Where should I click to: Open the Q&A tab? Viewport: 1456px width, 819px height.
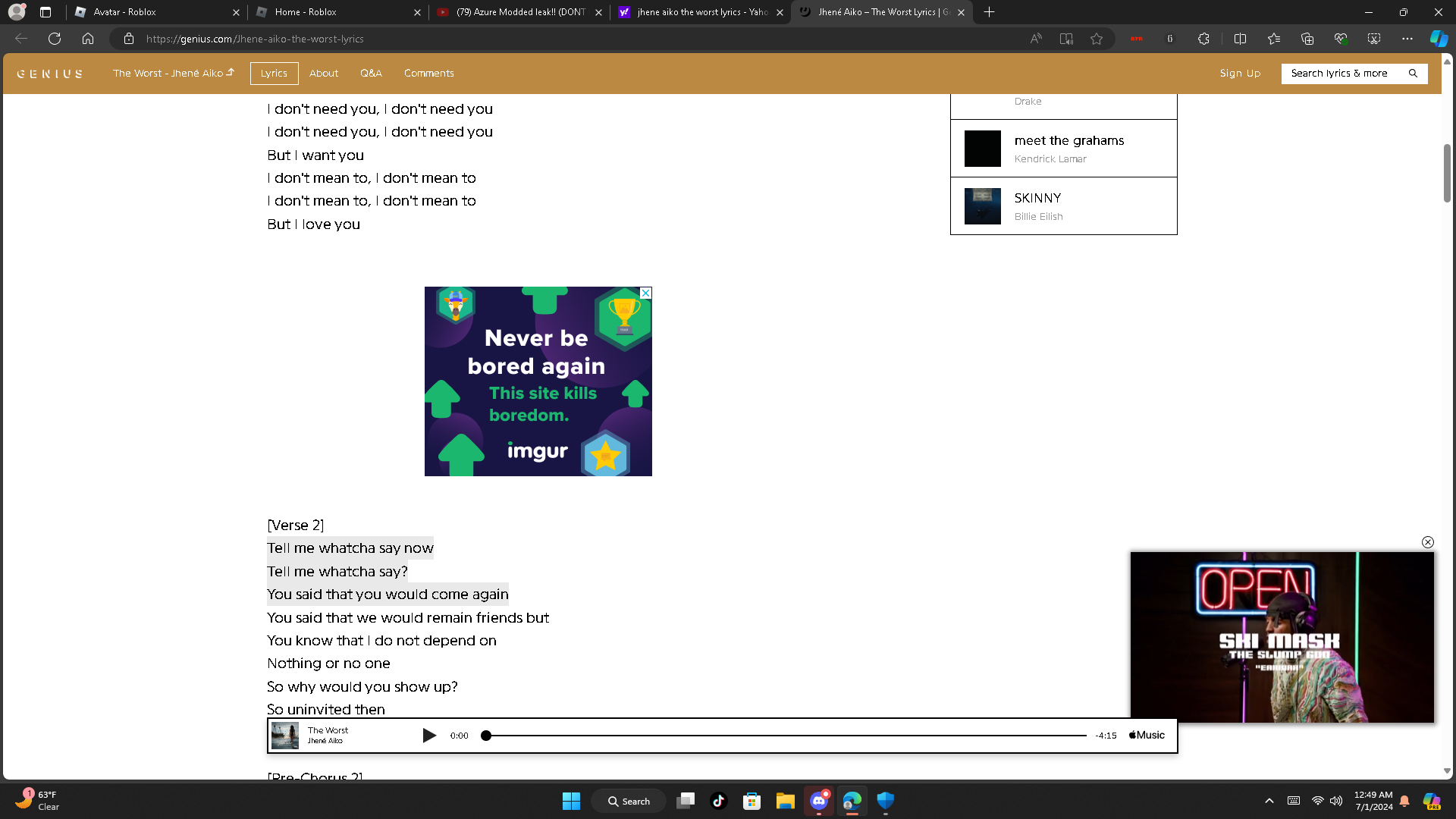coord(371,73)
